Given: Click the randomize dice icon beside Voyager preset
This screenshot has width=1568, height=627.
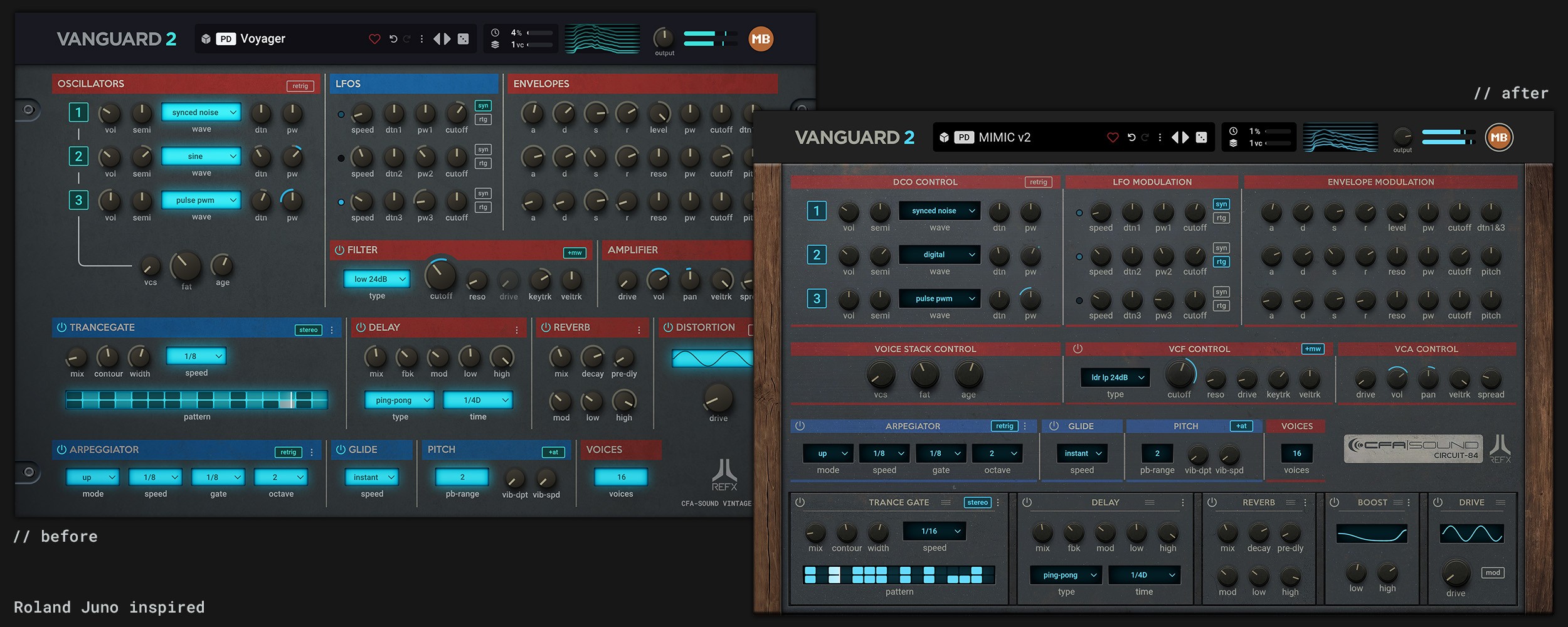Looking at the screenshot, I should pyautogui.click(x=464, y=39).
